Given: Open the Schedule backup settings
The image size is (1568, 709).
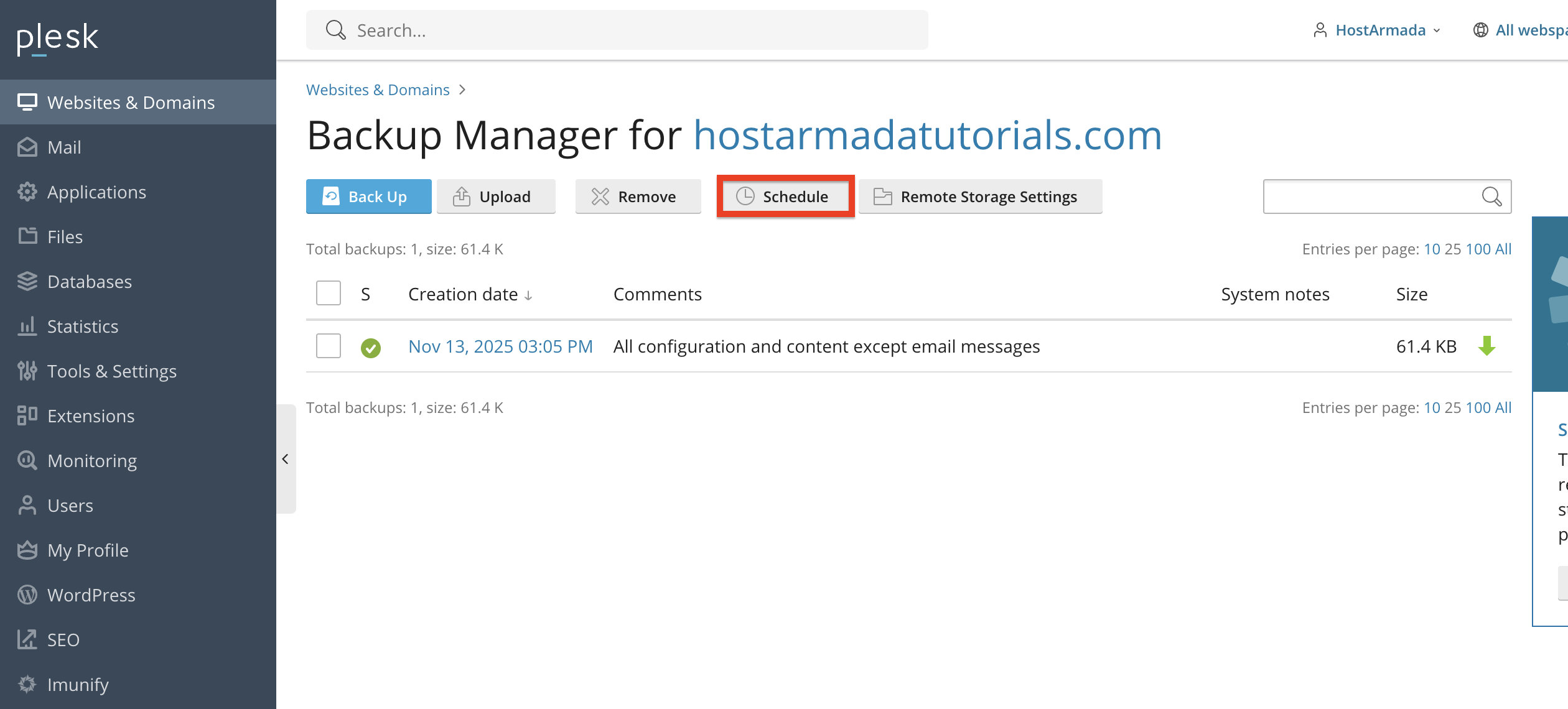Looking at the screenshot, I should pyautogui.click(x=785, y=197).
